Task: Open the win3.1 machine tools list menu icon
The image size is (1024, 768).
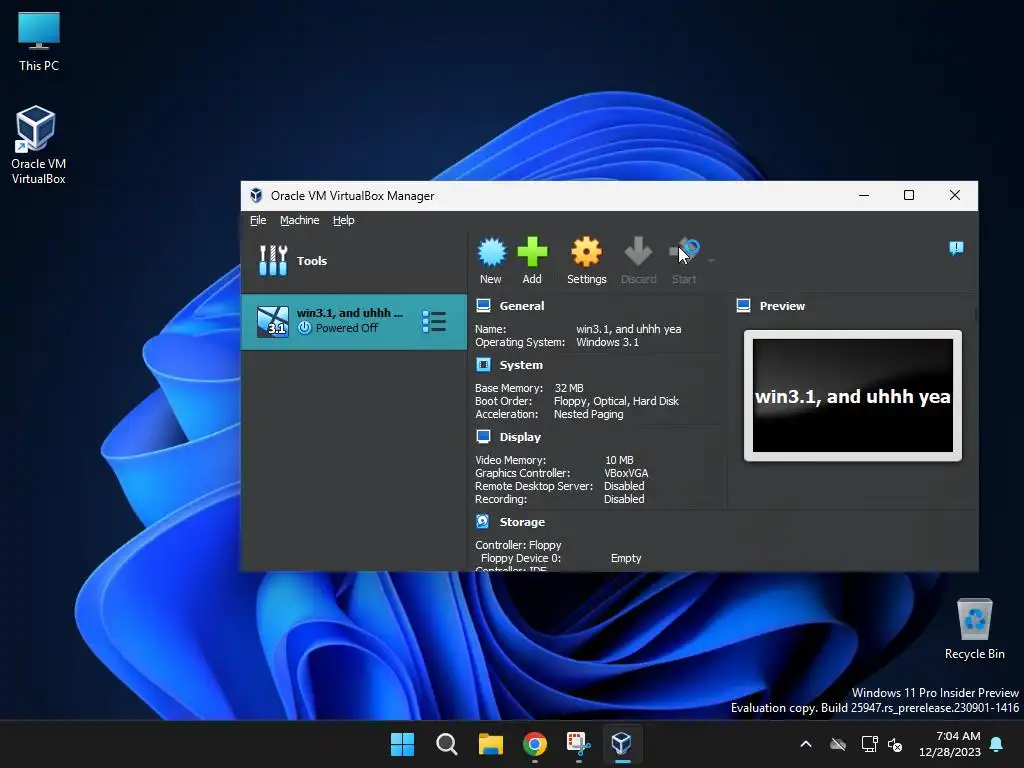Action: tap(434, 321)
